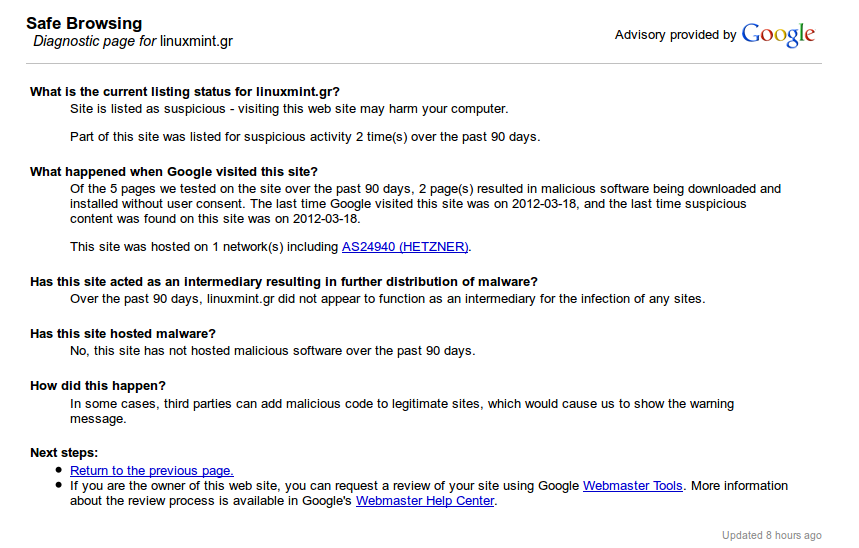
Task: Click the did not appear to function as intermediary sentence
Action: [x=387, y=299]
